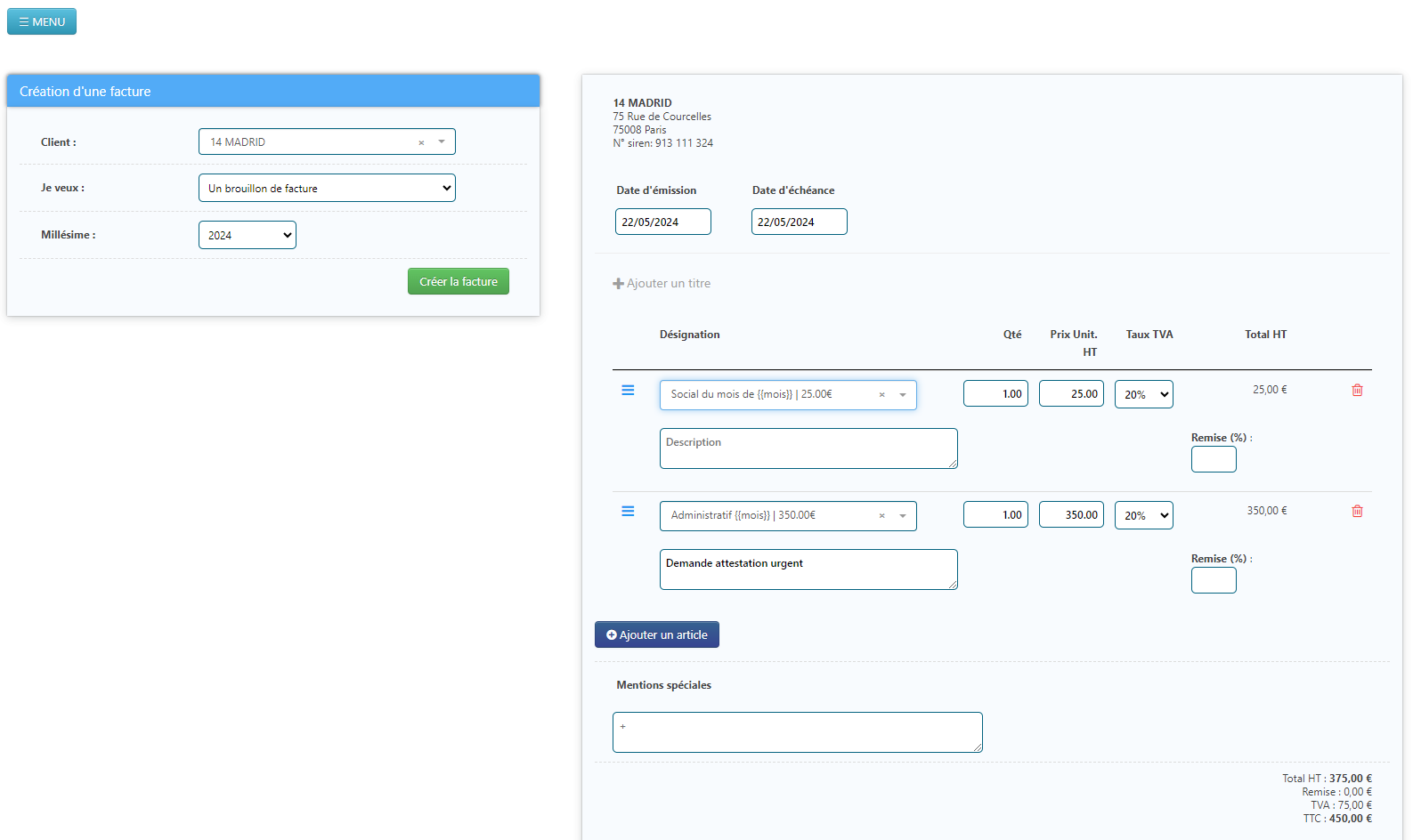Image resolution: width=1413 pixels, height=840 pixels.
Task: Open the MENU hamburger button
Action: pos(42,21)
